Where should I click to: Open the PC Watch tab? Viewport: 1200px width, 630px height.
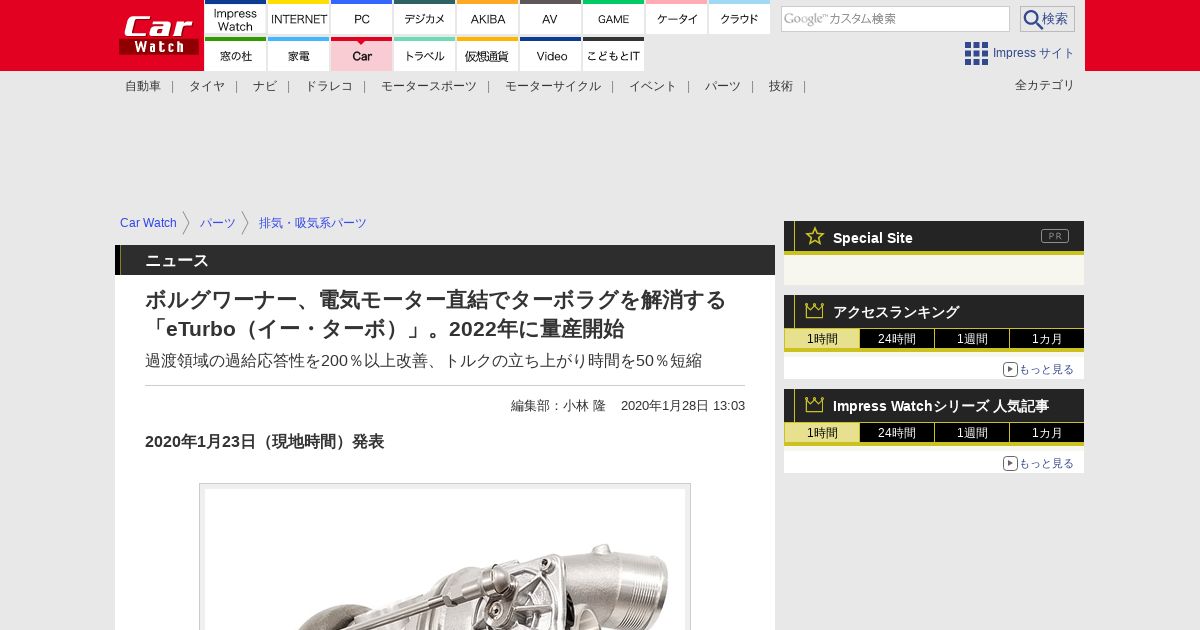pyautogui.click(x=362, y=17)
